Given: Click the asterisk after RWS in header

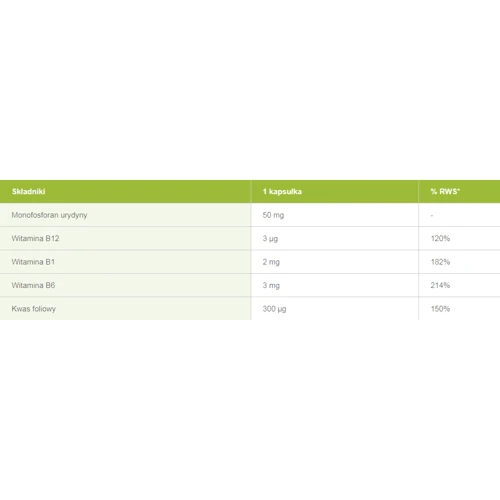Looking at the screenshot, I should (x=459, y=189).
